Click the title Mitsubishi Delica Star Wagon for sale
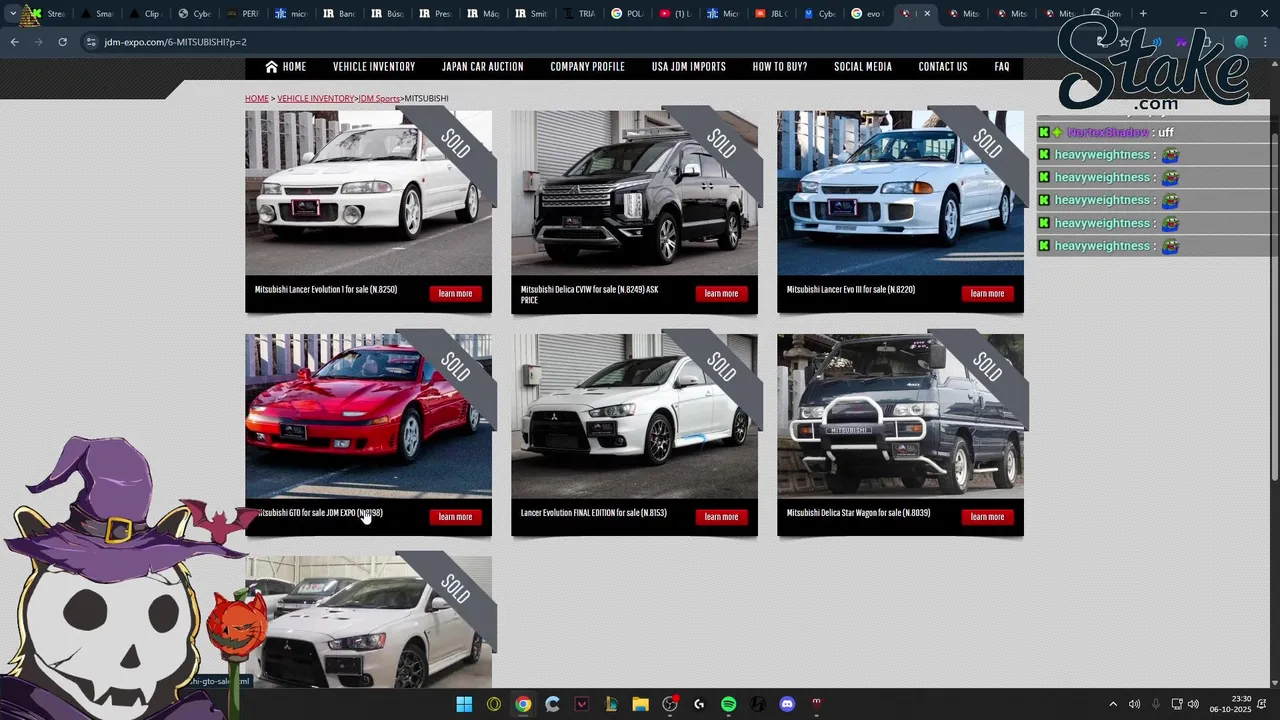 [858, 513]
